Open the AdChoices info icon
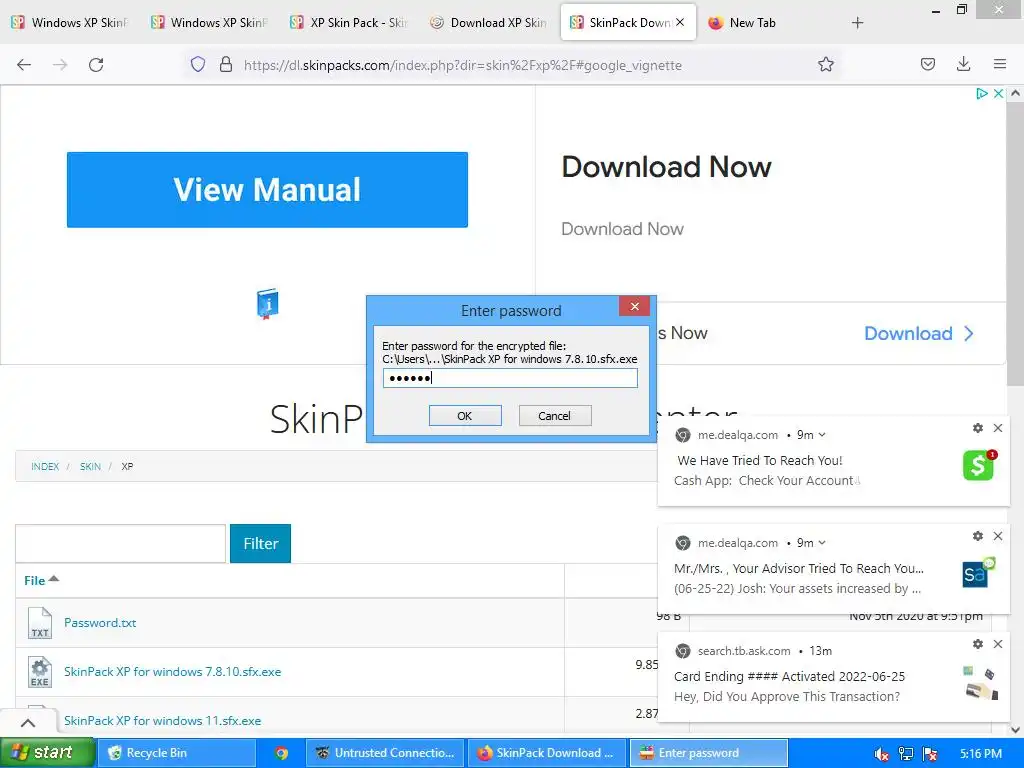 982,93
